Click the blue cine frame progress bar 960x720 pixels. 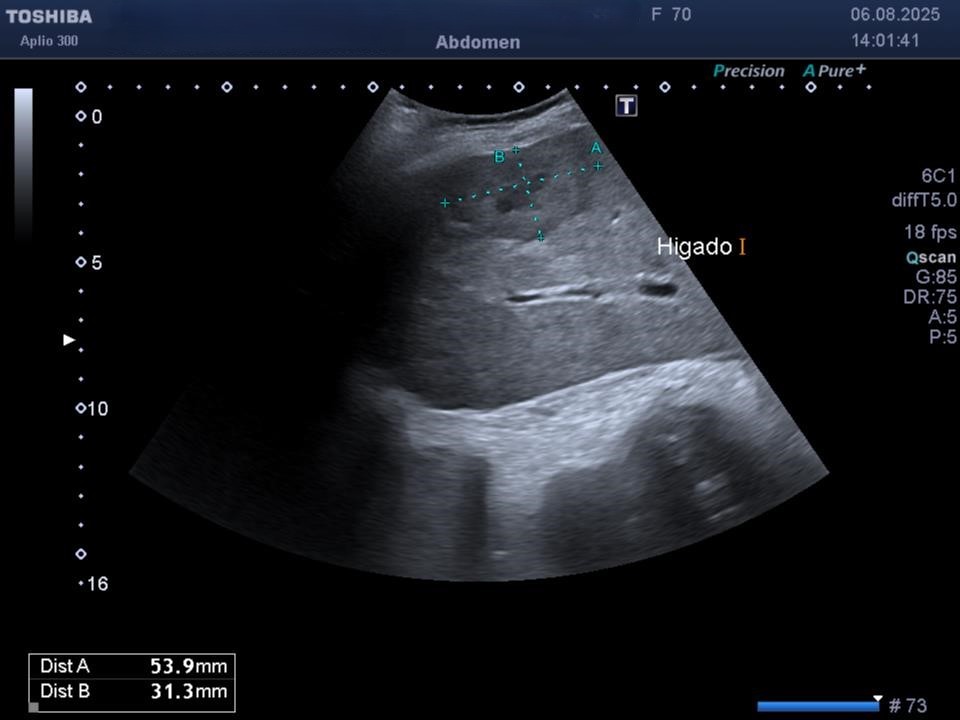click(x=817, y=706)
